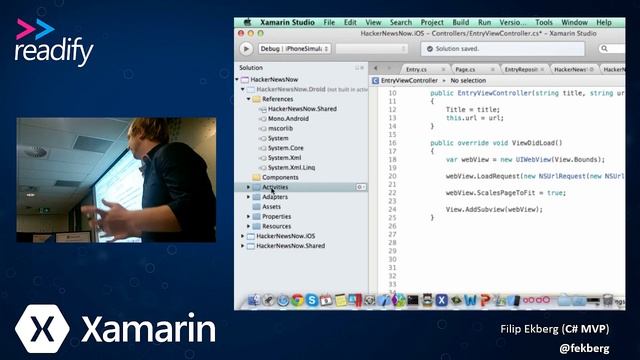Click the Run play button in toolbar
640x360 pixels.
pos(246,49)
